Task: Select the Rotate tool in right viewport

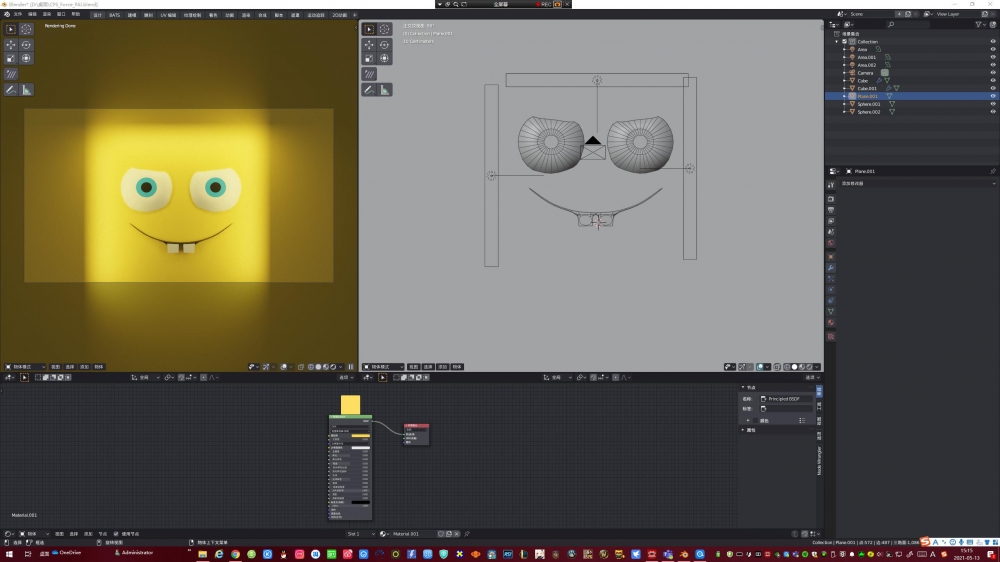Action: (x=385, y=45)
